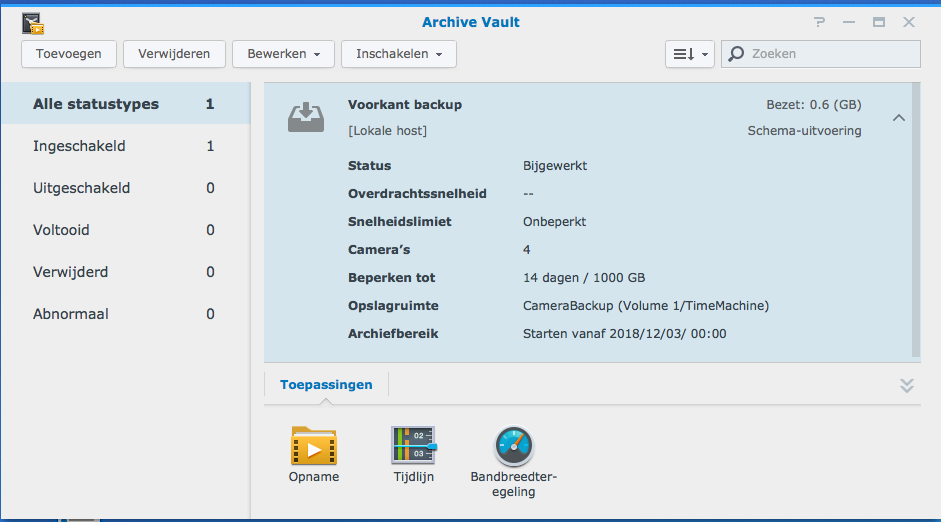Open the Inschakelen dropdown menu

(x=398, y=54)
